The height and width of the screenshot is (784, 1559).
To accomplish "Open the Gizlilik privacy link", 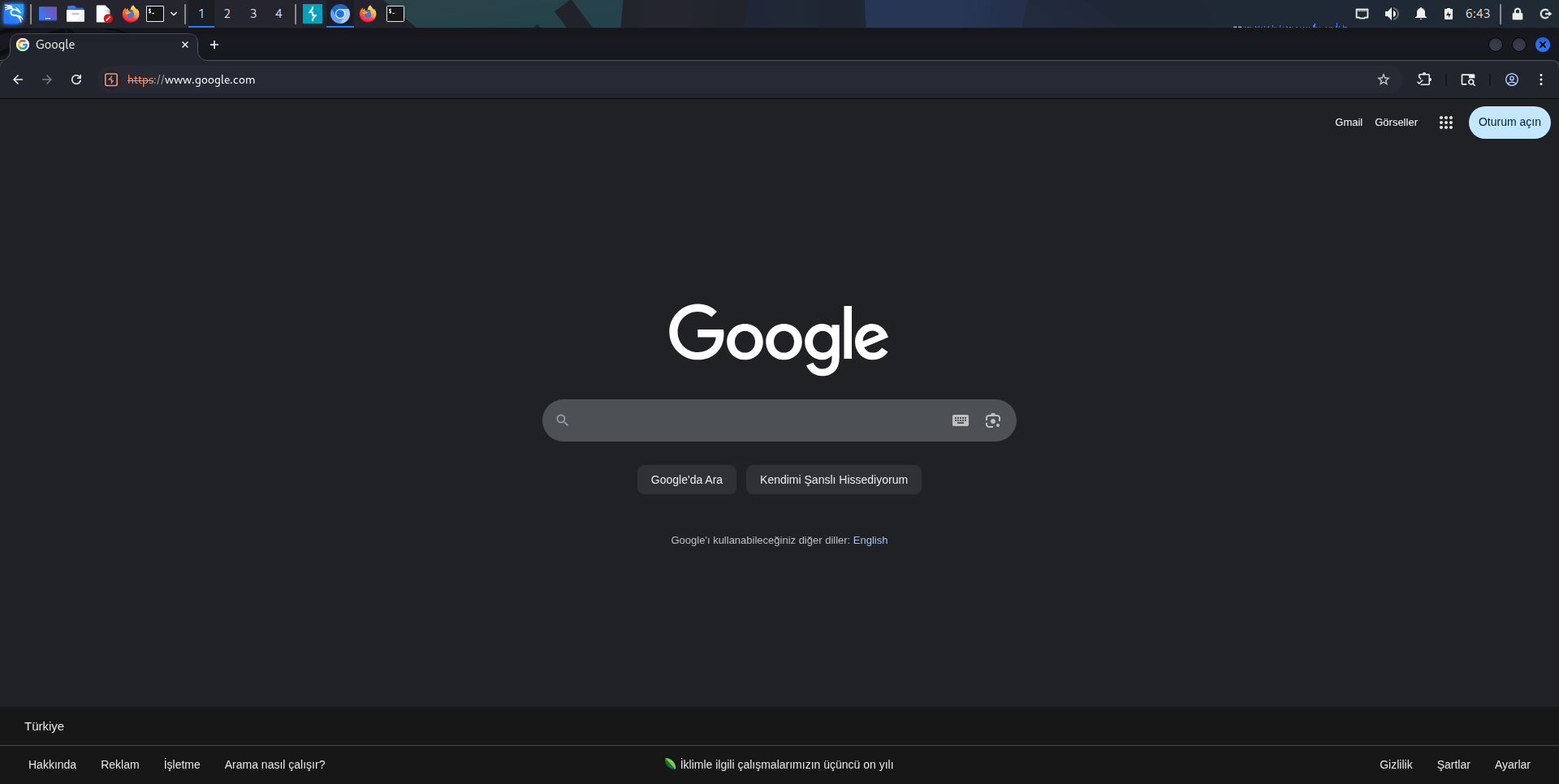I will click(x=1396, y=765).
